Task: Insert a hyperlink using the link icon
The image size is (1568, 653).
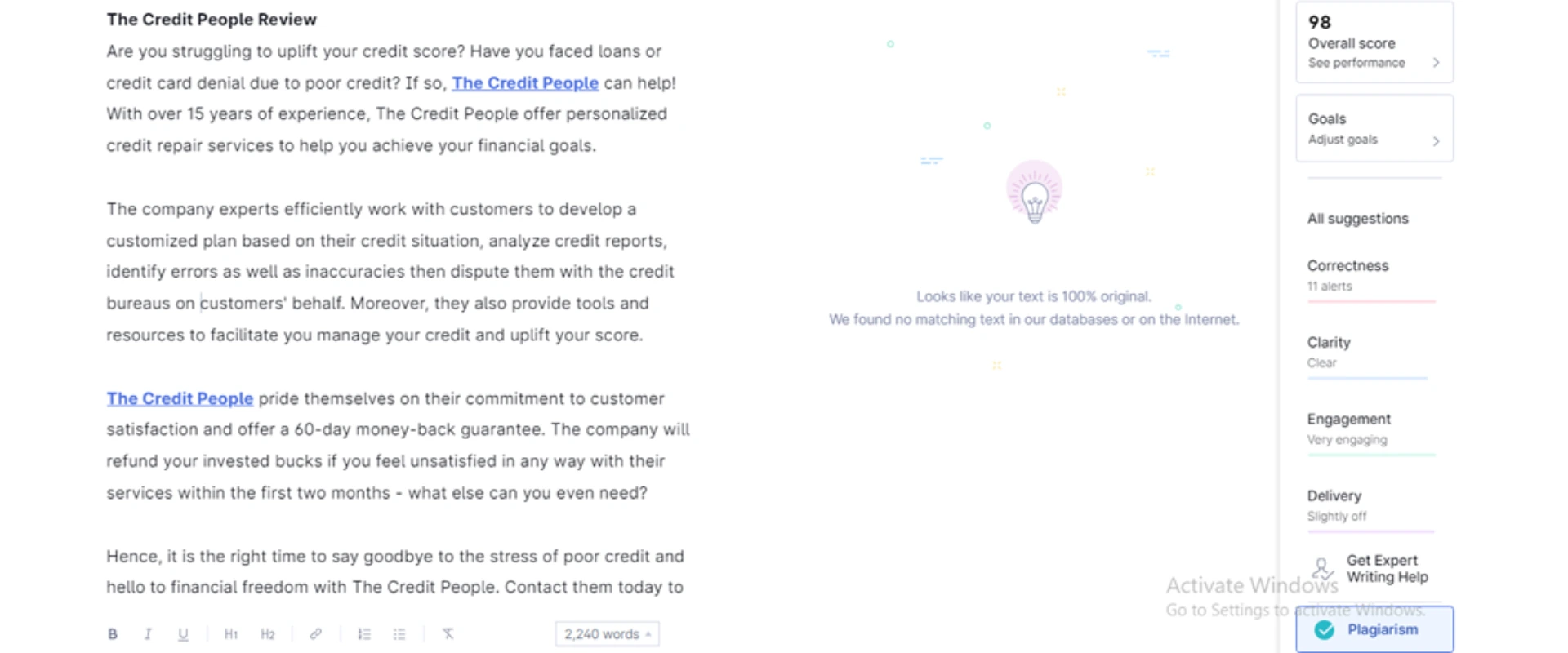Action: pyautogui.click(x=315, y=634)
